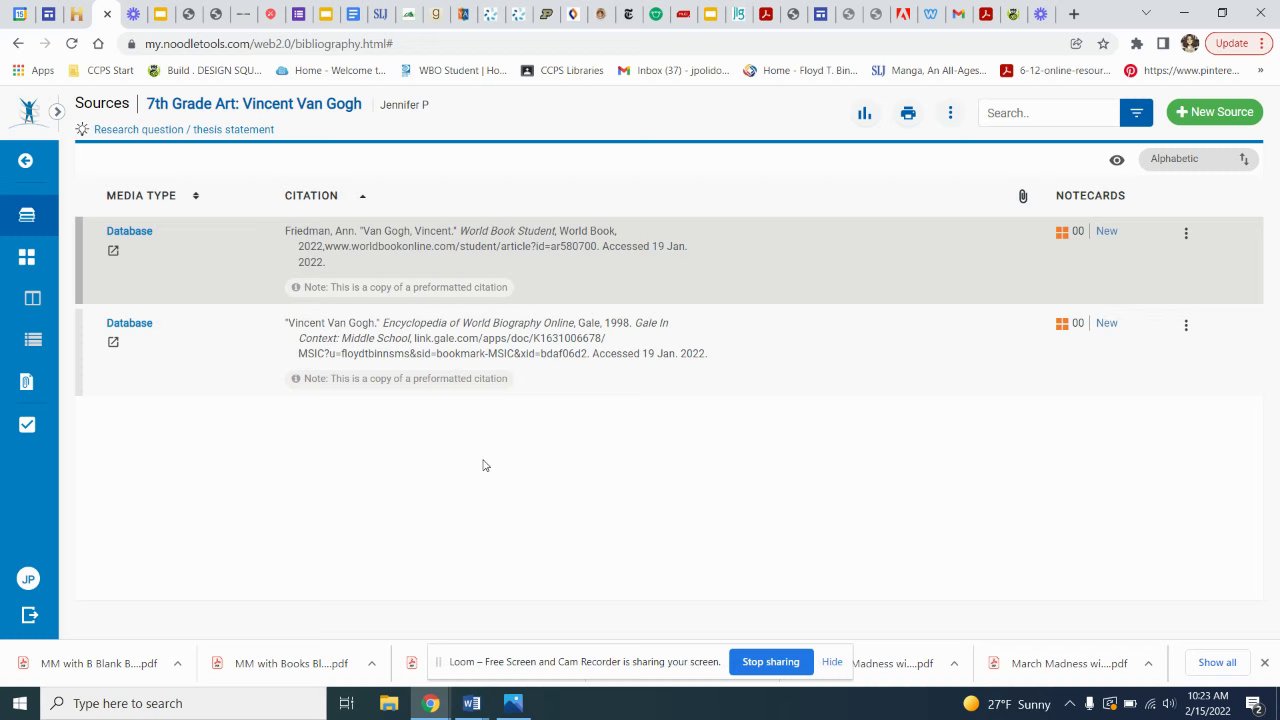Open the Manga, An All-Ages bookmark
The width and height of the screenshot is (1280, 720).
click(x=929, y=71)
